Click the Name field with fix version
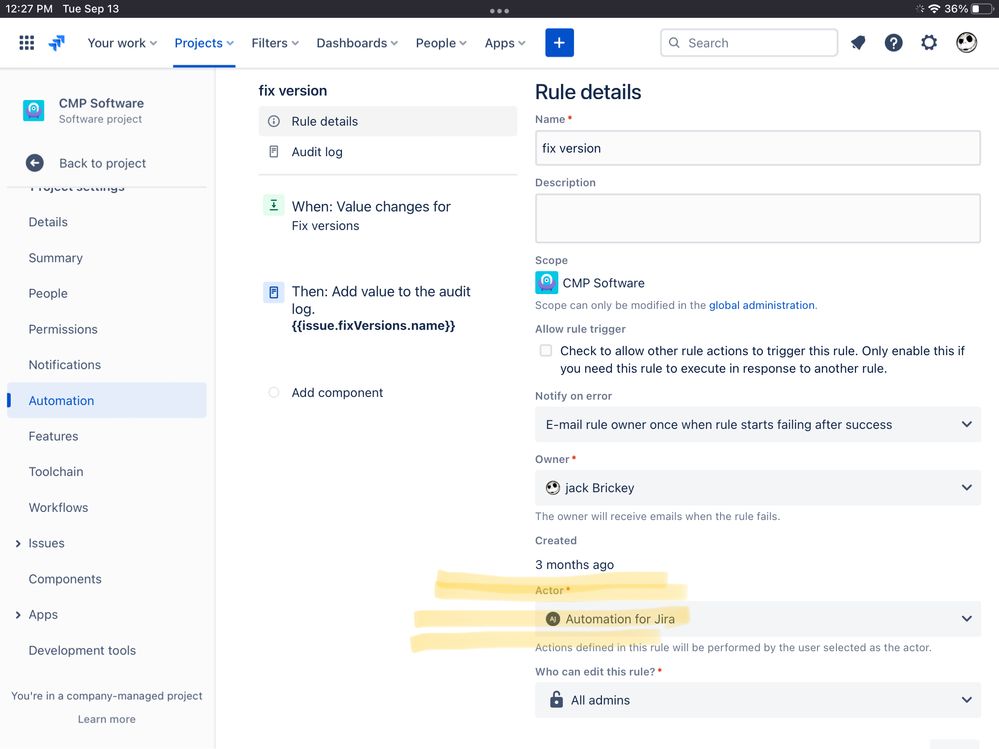Image resolution: width=999 pixels, height=749 pixels. coord(758,148)
